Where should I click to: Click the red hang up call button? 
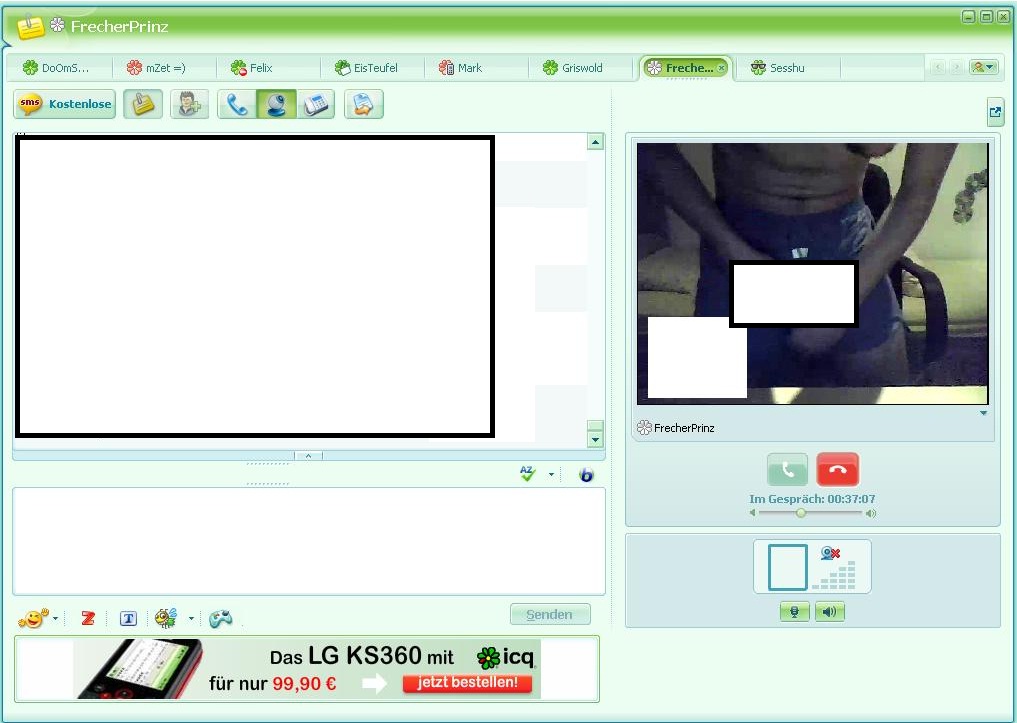point(837,469)
